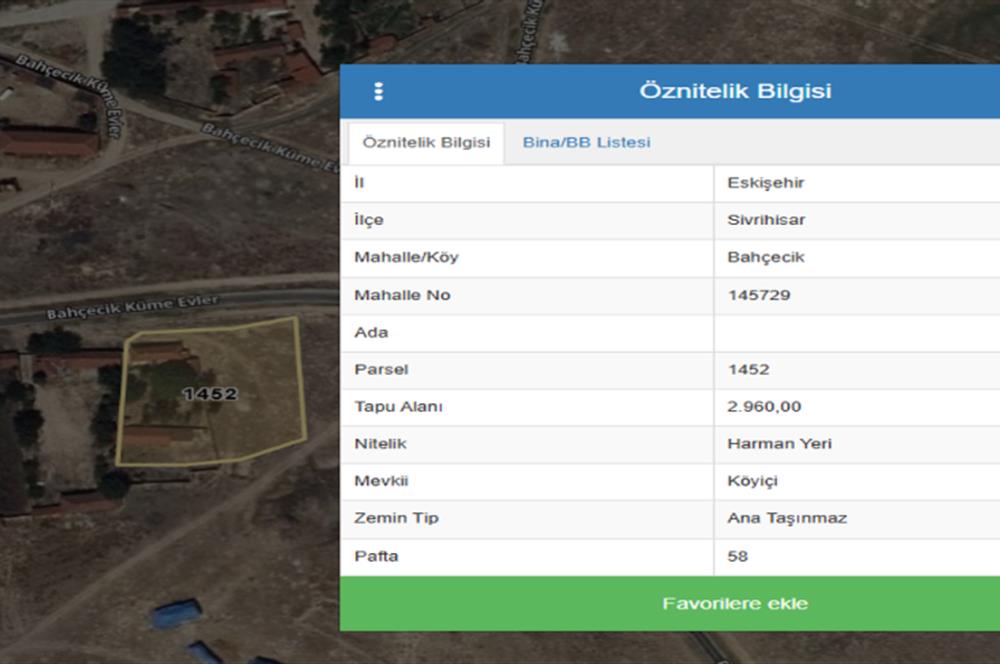
Task: Click the blue-roofed structure on the map
Action: pos(177,613)
